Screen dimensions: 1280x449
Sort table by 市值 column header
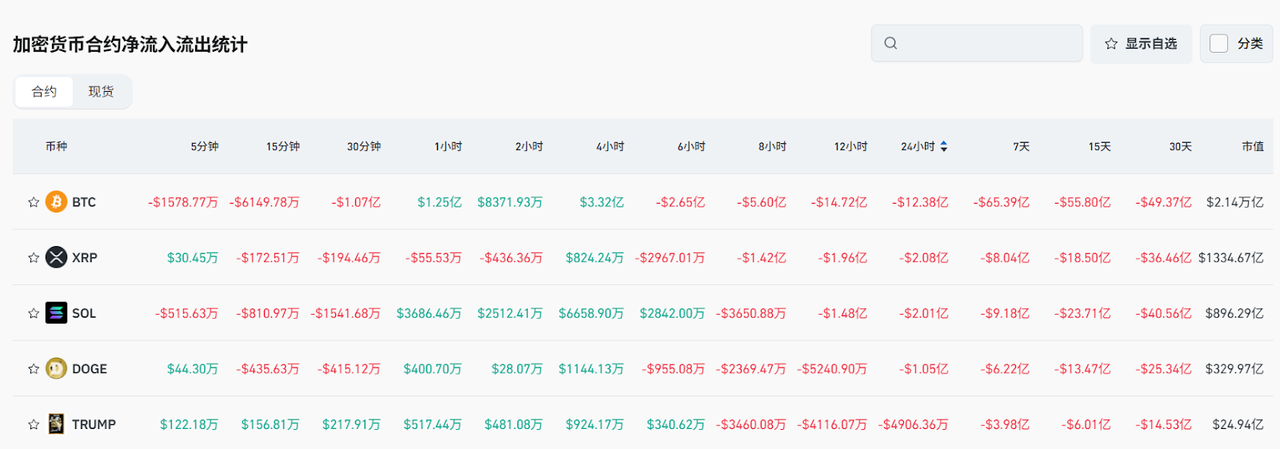1252,146
